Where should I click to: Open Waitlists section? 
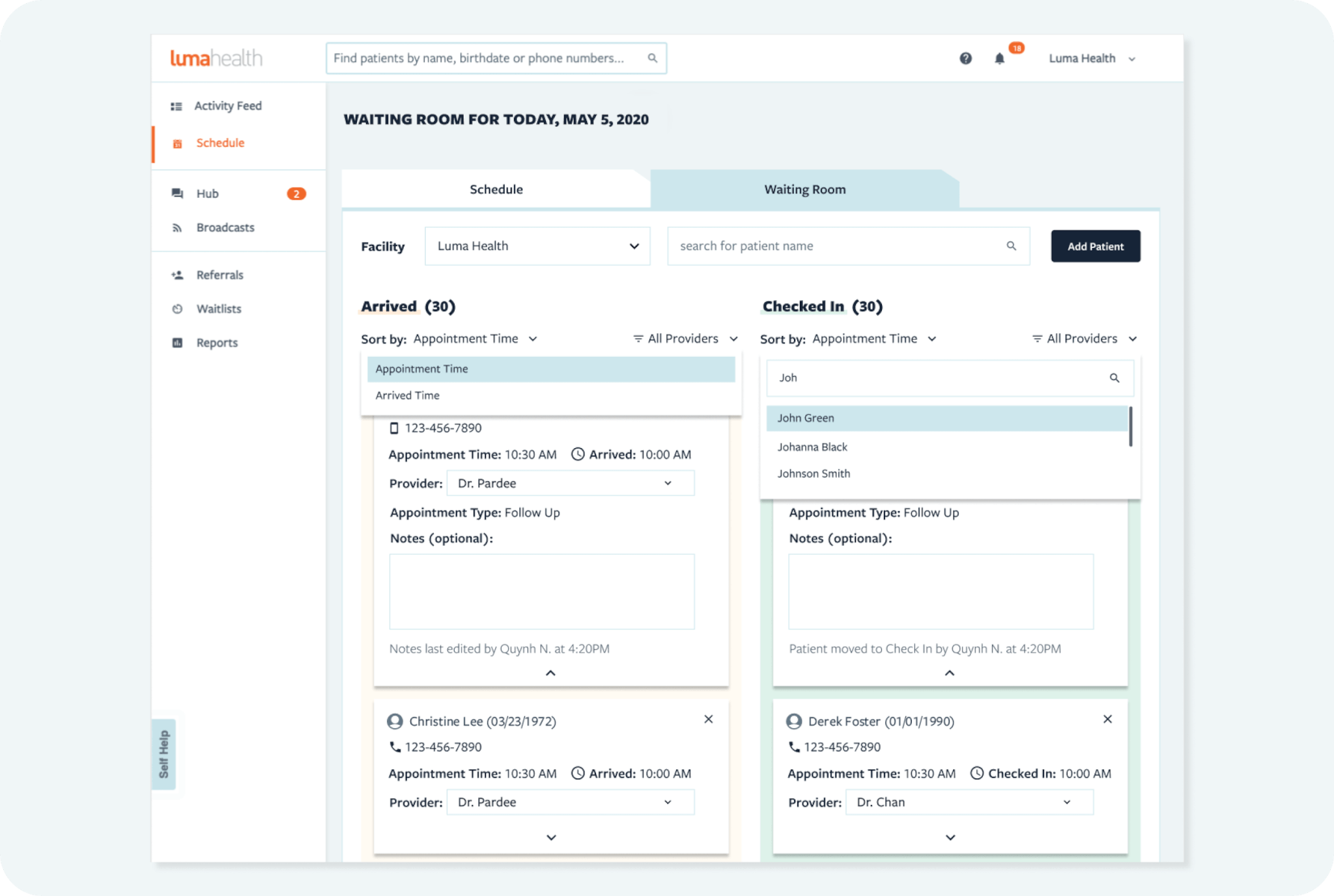tap(218, 309)
